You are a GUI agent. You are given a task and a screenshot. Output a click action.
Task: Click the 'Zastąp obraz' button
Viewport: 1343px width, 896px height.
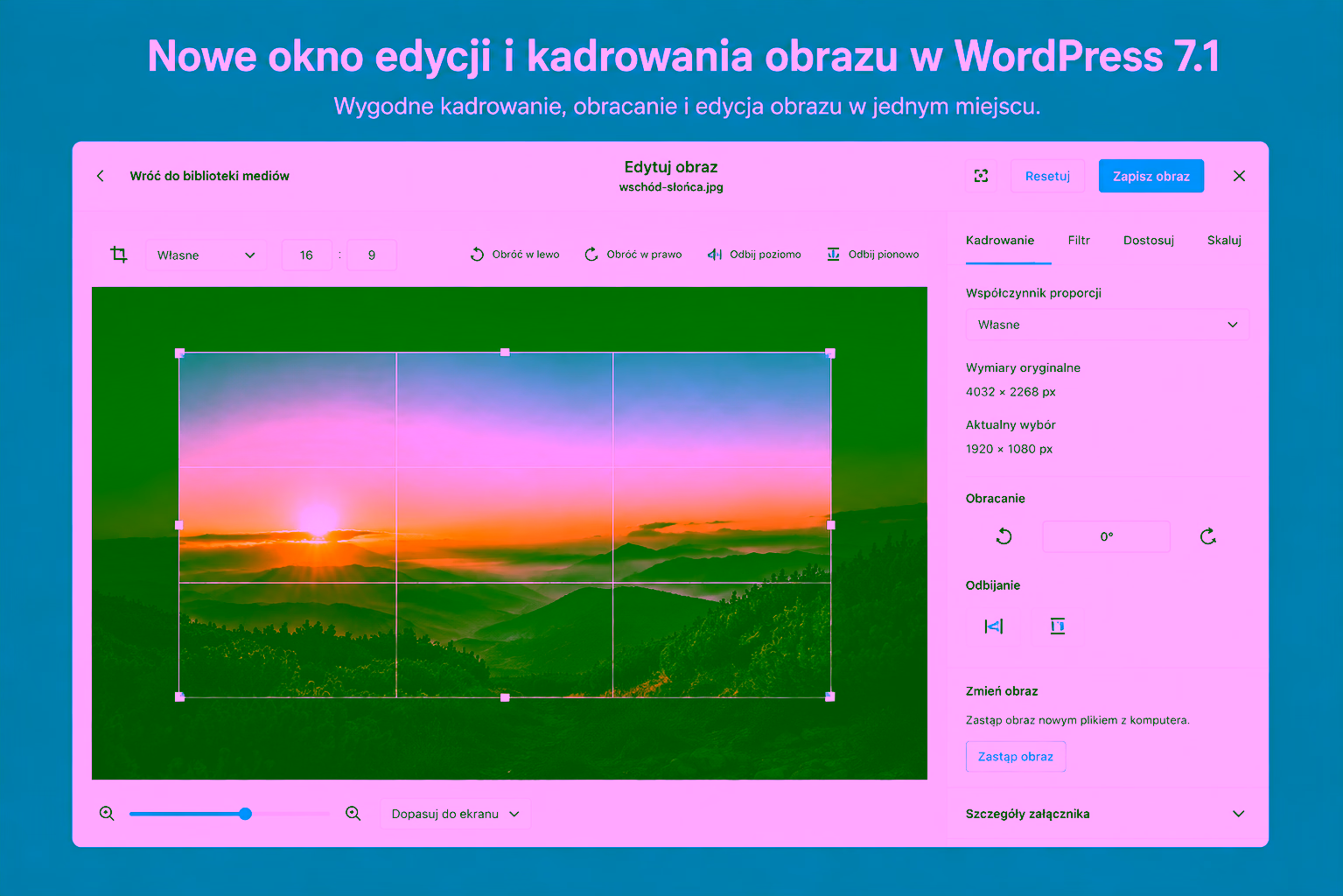click(1016, 757)
